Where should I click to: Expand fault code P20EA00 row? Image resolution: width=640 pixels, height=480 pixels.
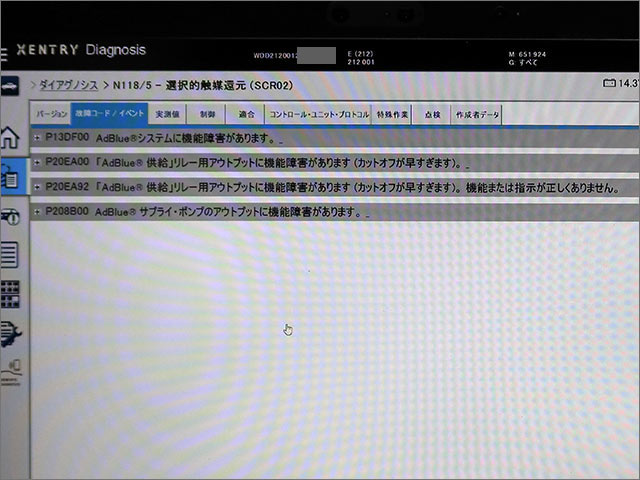pos(37,162)
